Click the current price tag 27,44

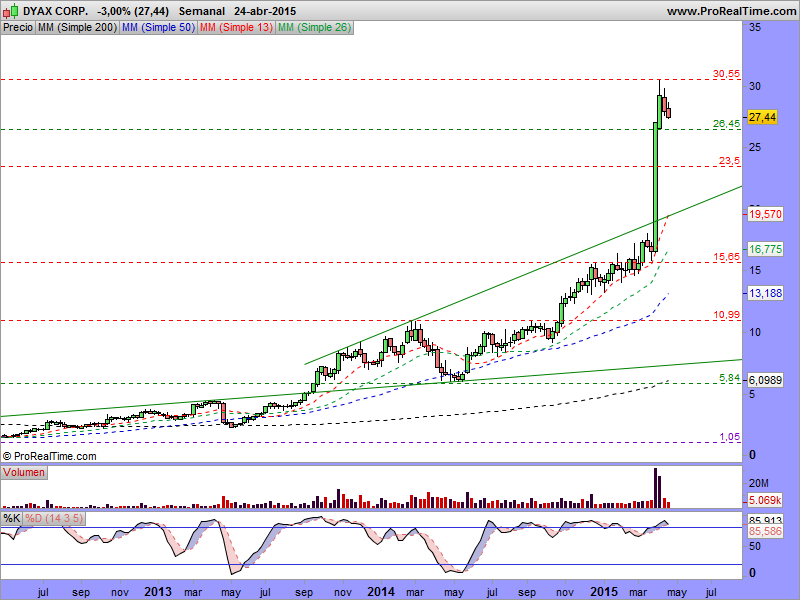[x=762, y=117]
